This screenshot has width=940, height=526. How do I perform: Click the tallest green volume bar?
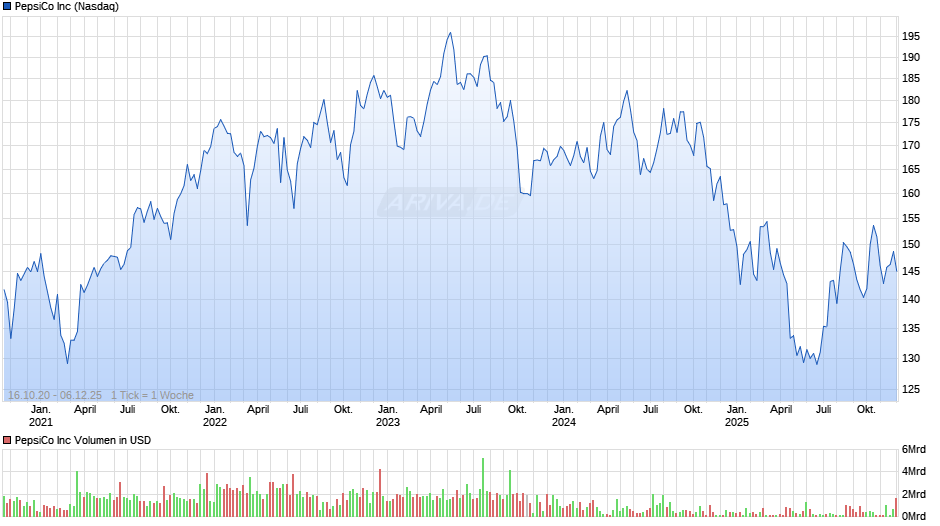coord(483,488)
